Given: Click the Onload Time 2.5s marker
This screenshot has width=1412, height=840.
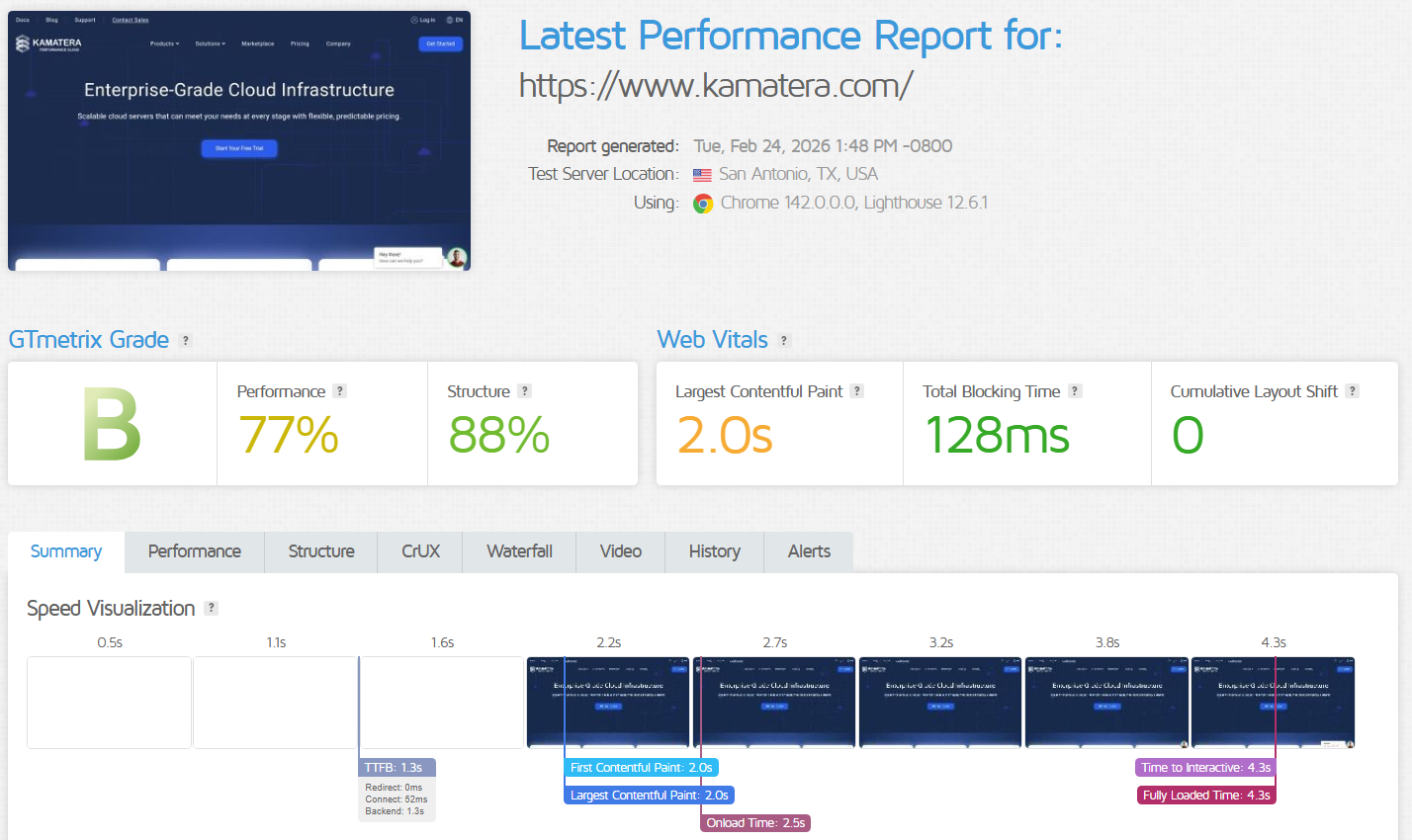Looking at the screenshot, I should click(755, 823).
